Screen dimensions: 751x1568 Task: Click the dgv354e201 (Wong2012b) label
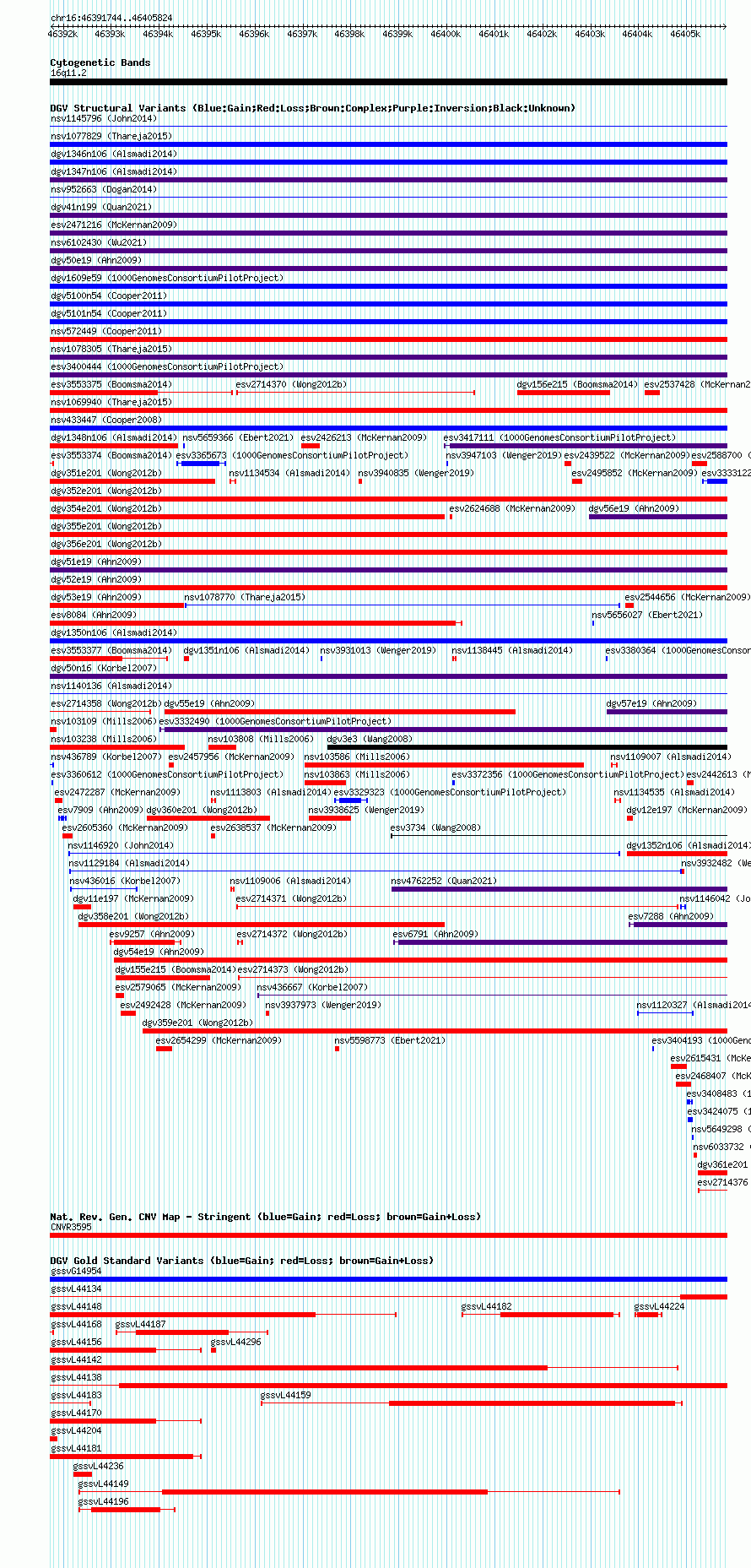pos(106,508)
